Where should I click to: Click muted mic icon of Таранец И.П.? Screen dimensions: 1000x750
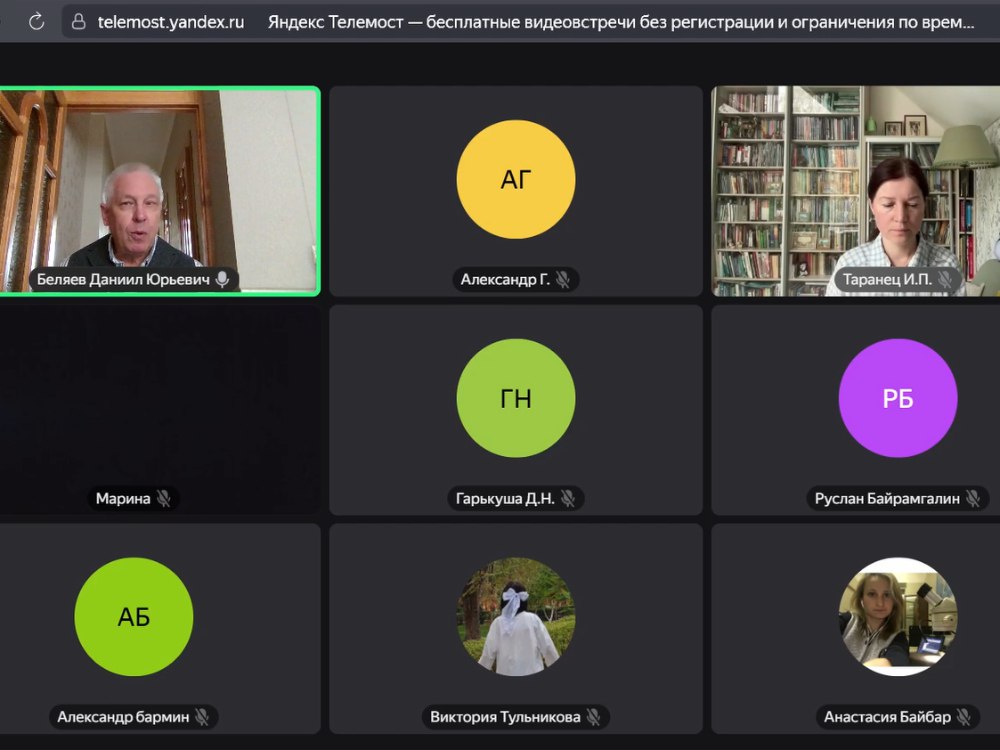(x=945, y=280)
